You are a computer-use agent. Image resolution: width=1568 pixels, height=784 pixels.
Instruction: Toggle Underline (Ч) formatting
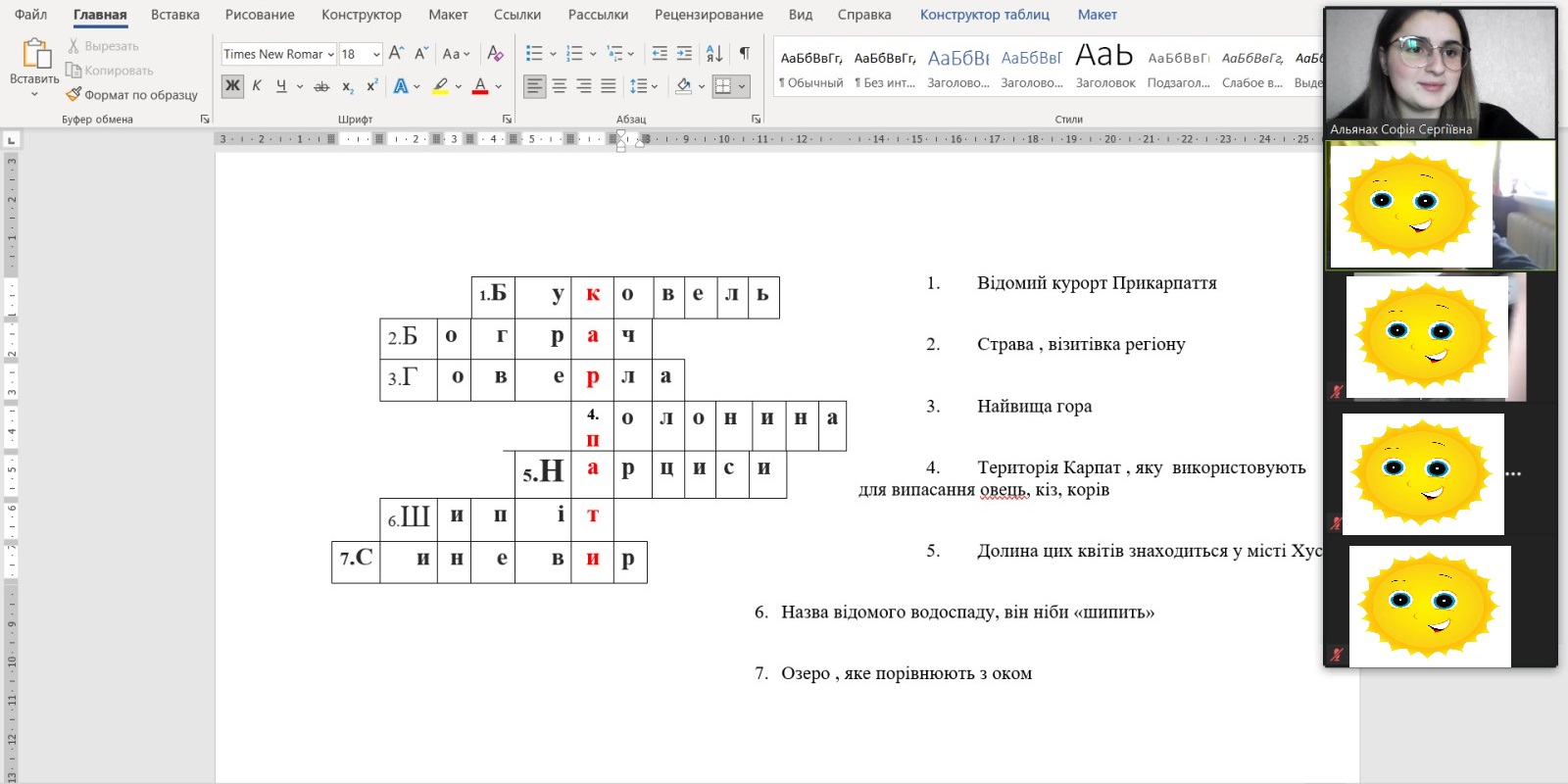(281, 86)
